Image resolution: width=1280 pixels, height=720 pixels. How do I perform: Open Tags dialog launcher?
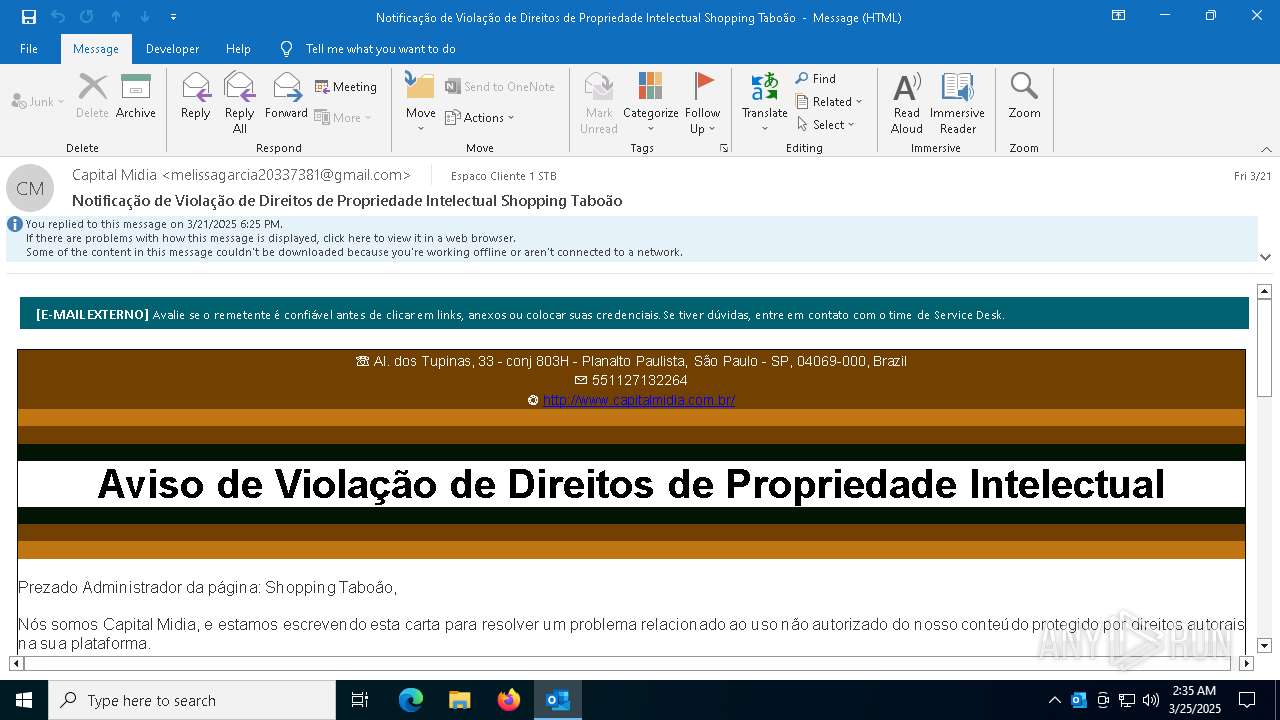[x=724, y=148]
